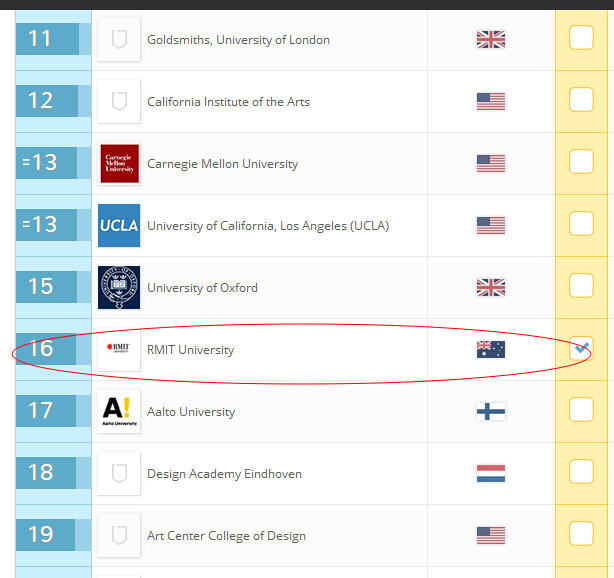
Task: Open University of Oxford link
Action: [202, 288]
